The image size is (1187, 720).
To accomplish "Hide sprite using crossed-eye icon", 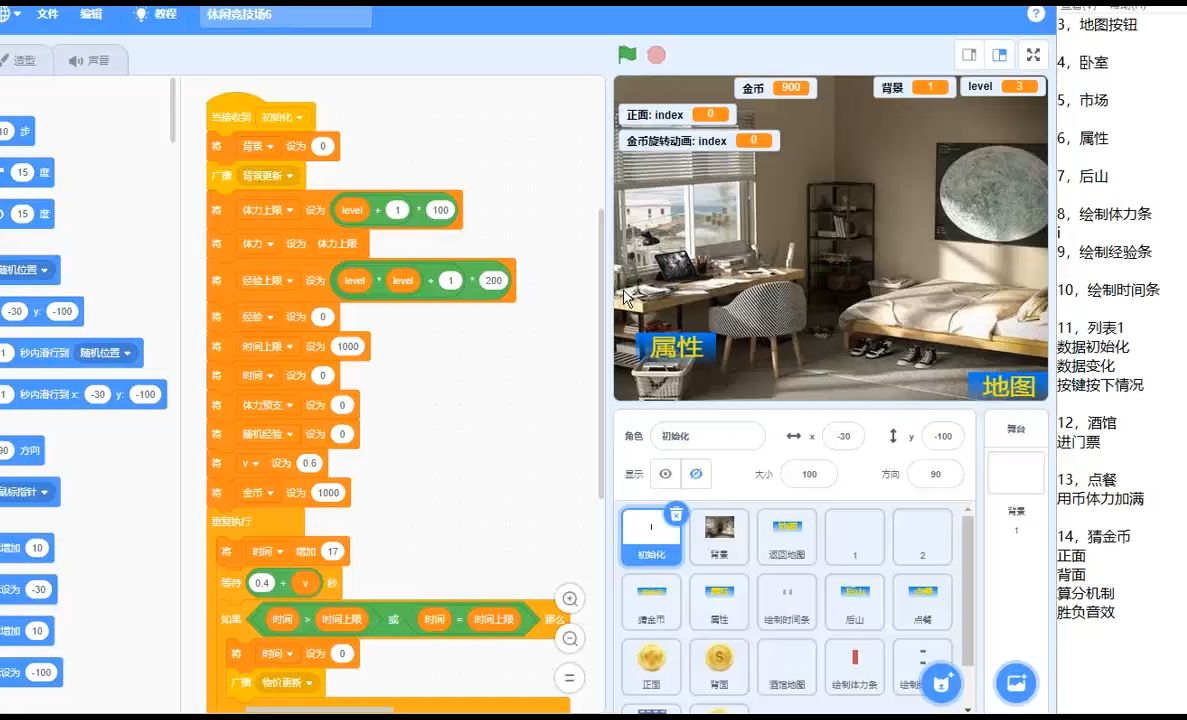I will pos(696,474).
